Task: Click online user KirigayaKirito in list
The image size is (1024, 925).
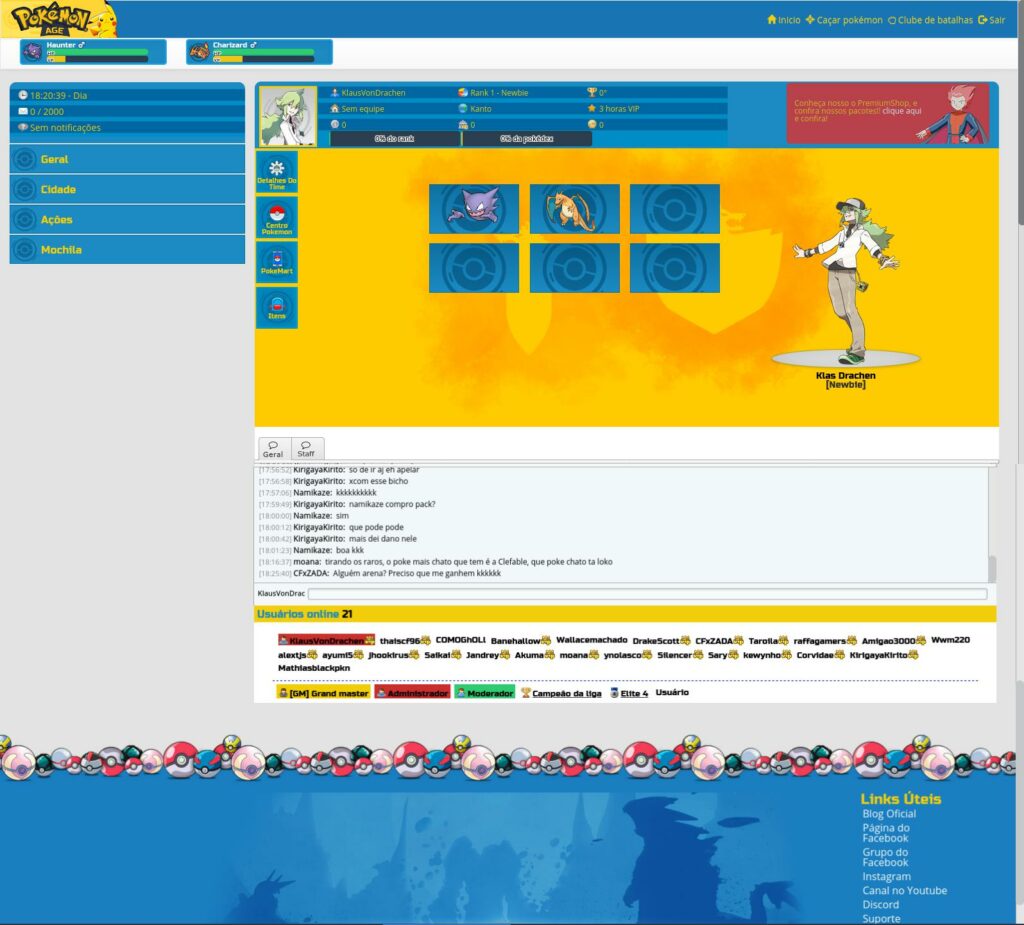Action: coord(884,655)
